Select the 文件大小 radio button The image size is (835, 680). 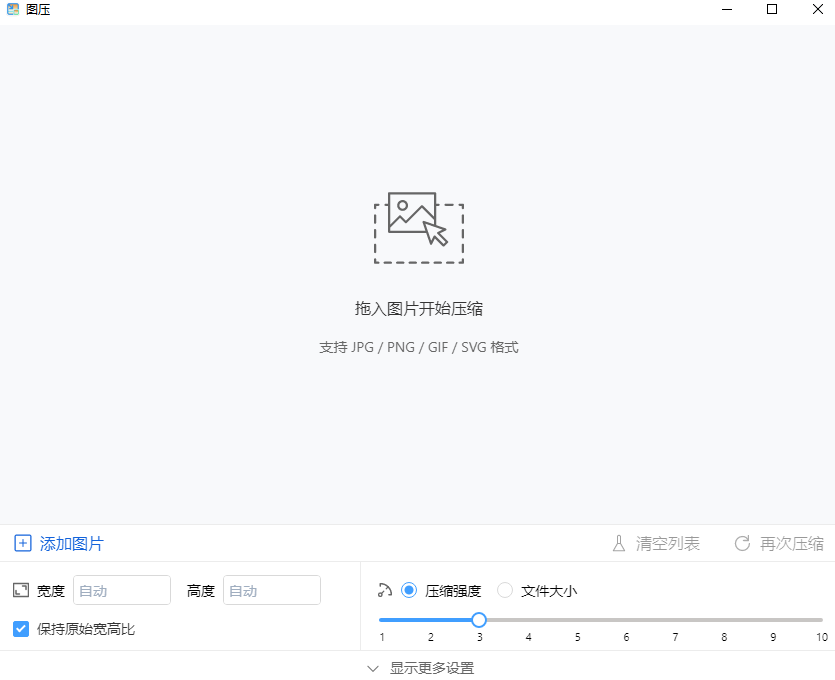click(x=505, y=590)
